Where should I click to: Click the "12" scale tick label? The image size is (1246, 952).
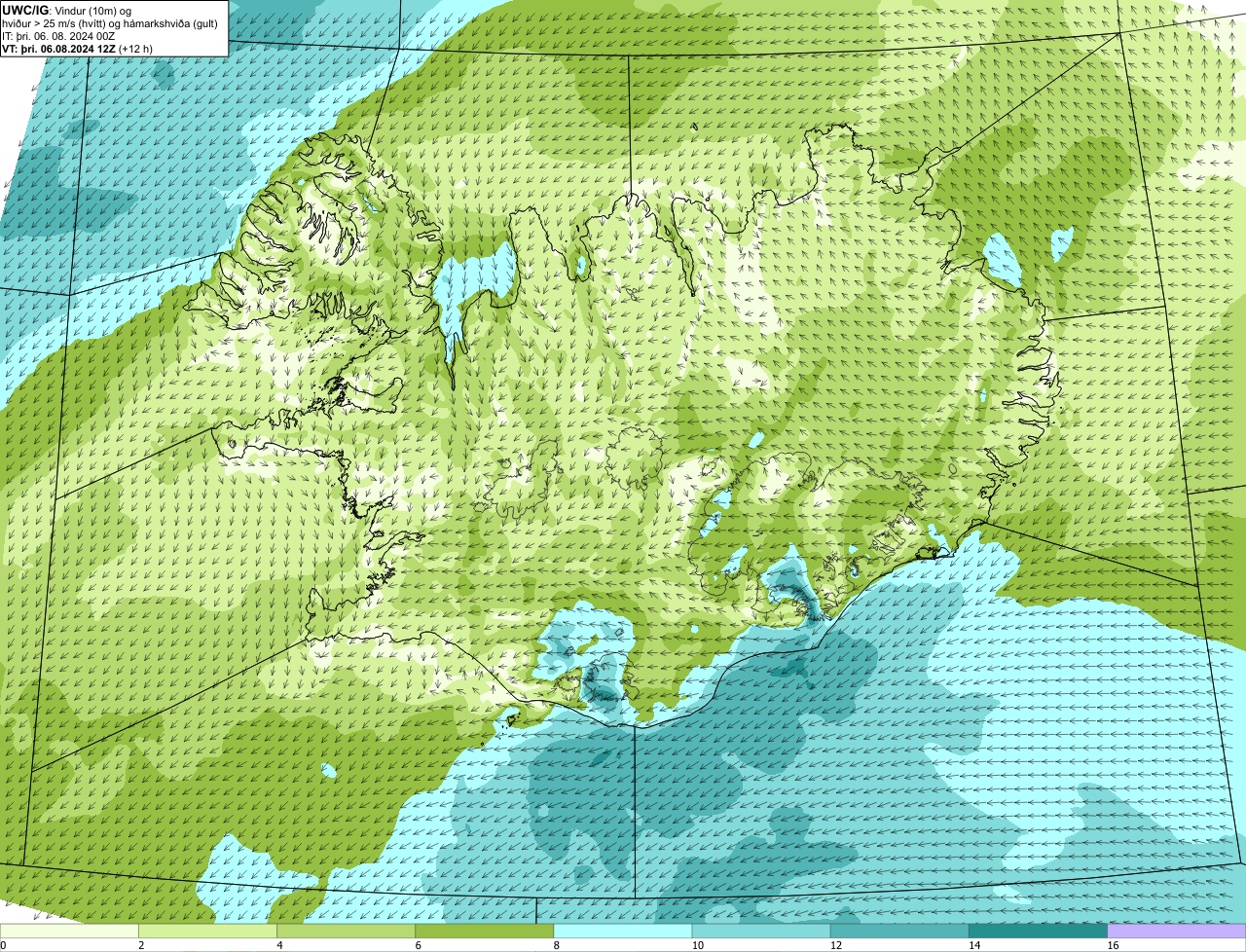(835, 945)
